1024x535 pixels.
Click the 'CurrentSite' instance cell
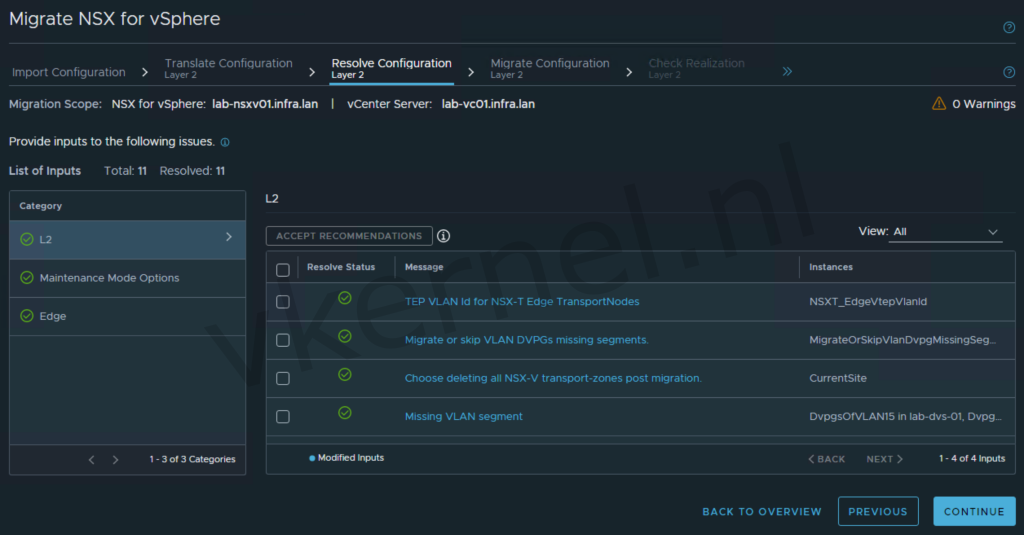[838, 378]
